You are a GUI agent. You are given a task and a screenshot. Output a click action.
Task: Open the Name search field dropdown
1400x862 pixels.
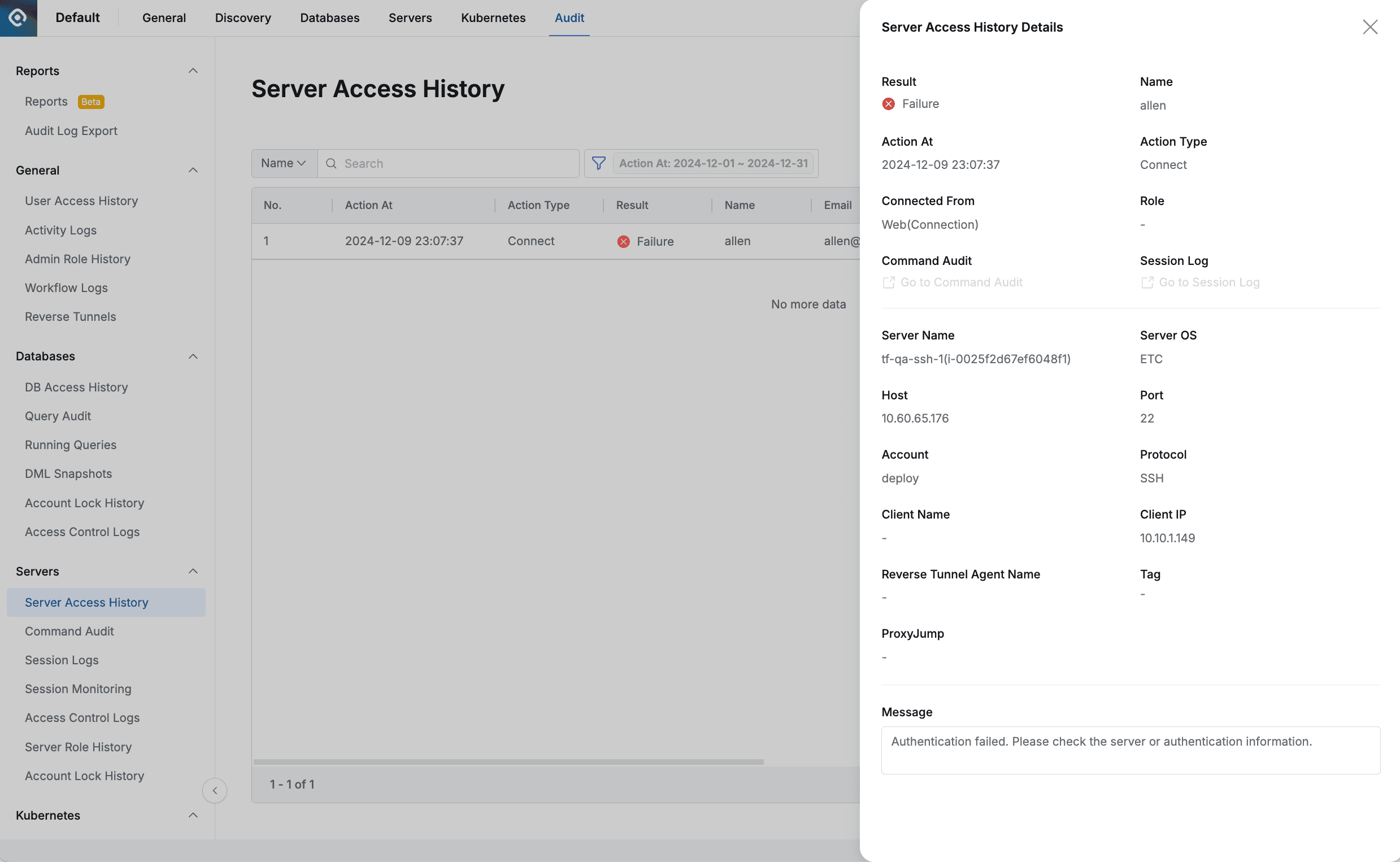pyautogui.click(x=283, y=163)
